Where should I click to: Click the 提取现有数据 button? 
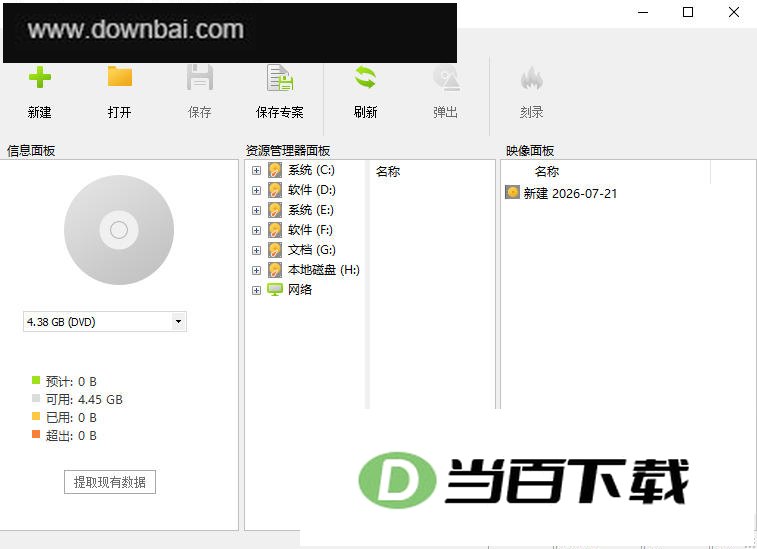click(110, 482)
